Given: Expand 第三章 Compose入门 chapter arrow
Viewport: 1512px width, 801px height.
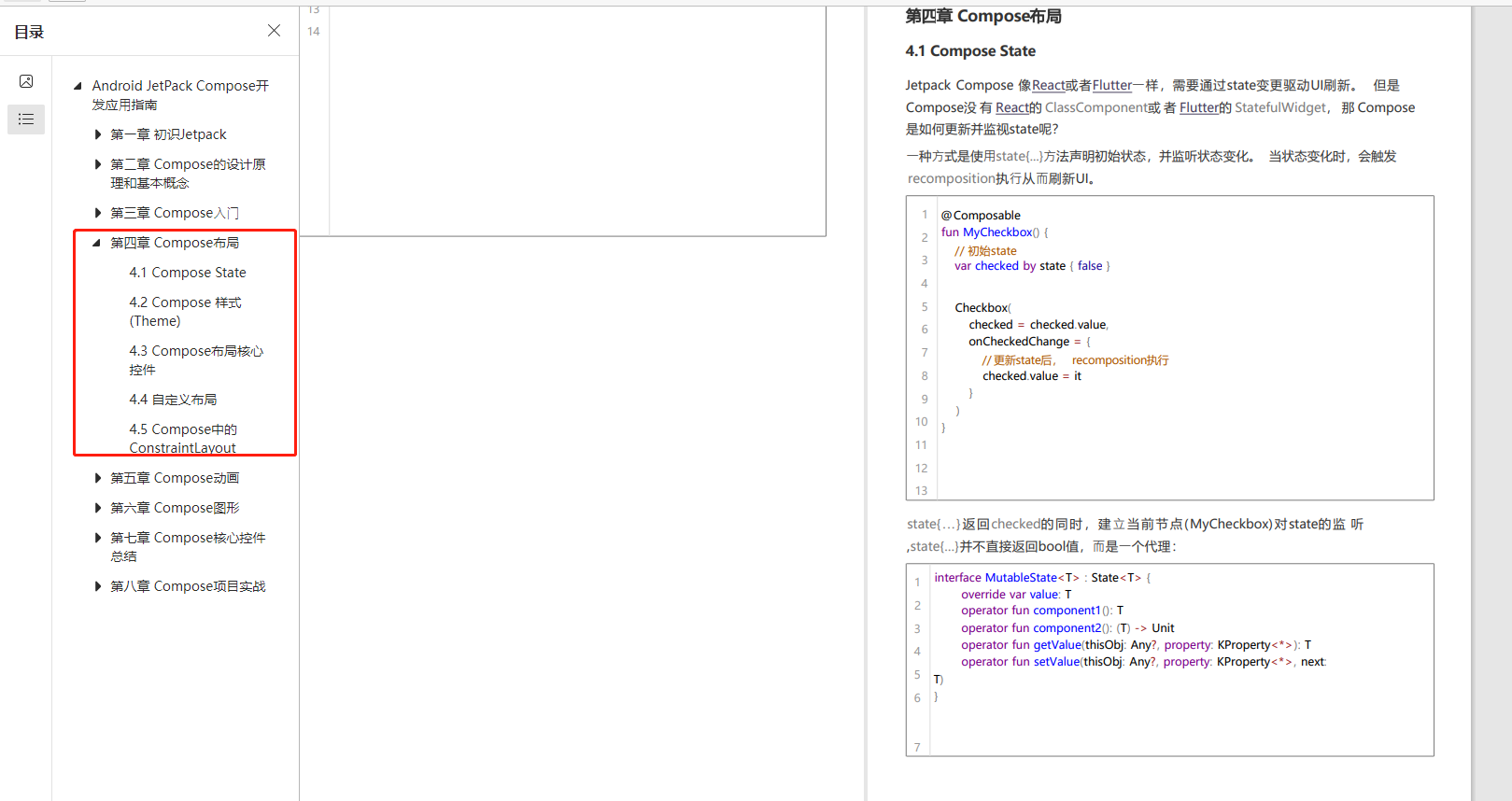Looking at the screenshot, I should tap(97, 213).
